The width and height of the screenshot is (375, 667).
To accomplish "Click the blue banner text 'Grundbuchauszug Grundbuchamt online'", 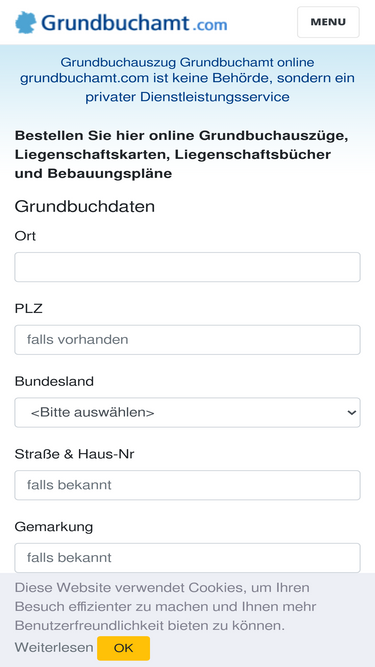I will 187,63.
